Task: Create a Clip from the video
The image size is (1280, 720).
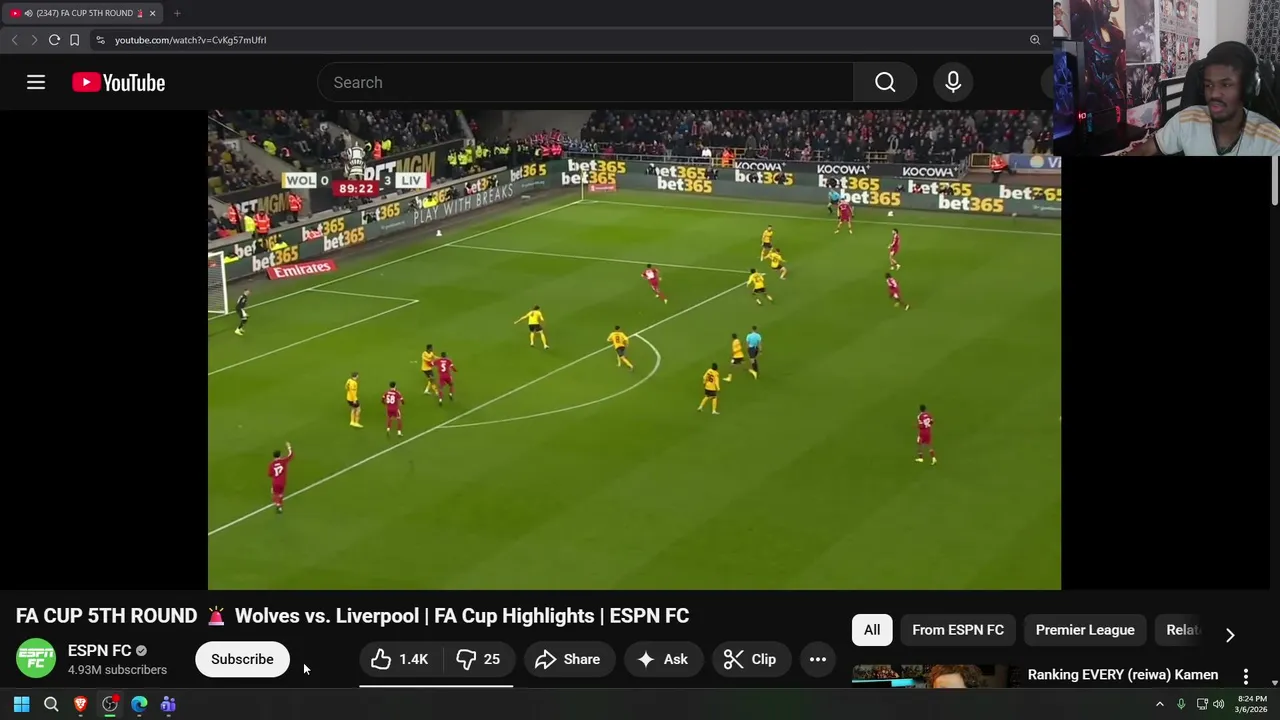Action: click(x=750, y=659)
